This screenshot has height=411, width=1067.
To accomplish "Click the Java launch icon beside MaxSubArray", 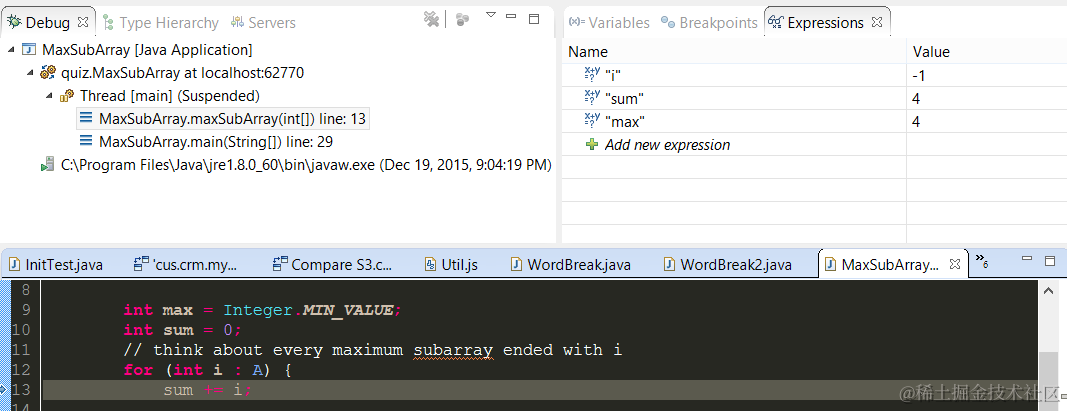I will pos(29,50).
